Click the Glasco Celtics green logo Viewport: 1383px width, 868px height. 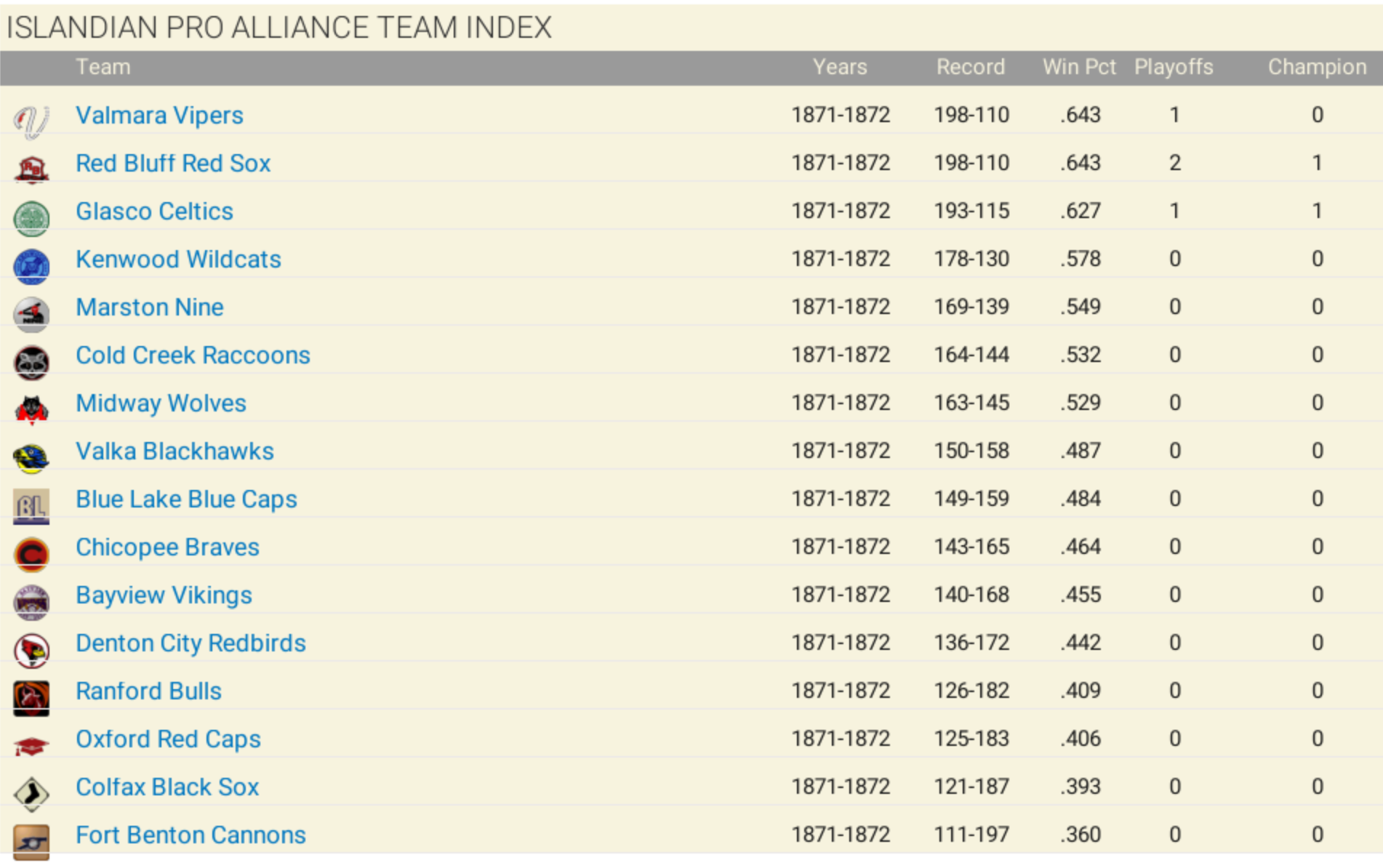31,217
